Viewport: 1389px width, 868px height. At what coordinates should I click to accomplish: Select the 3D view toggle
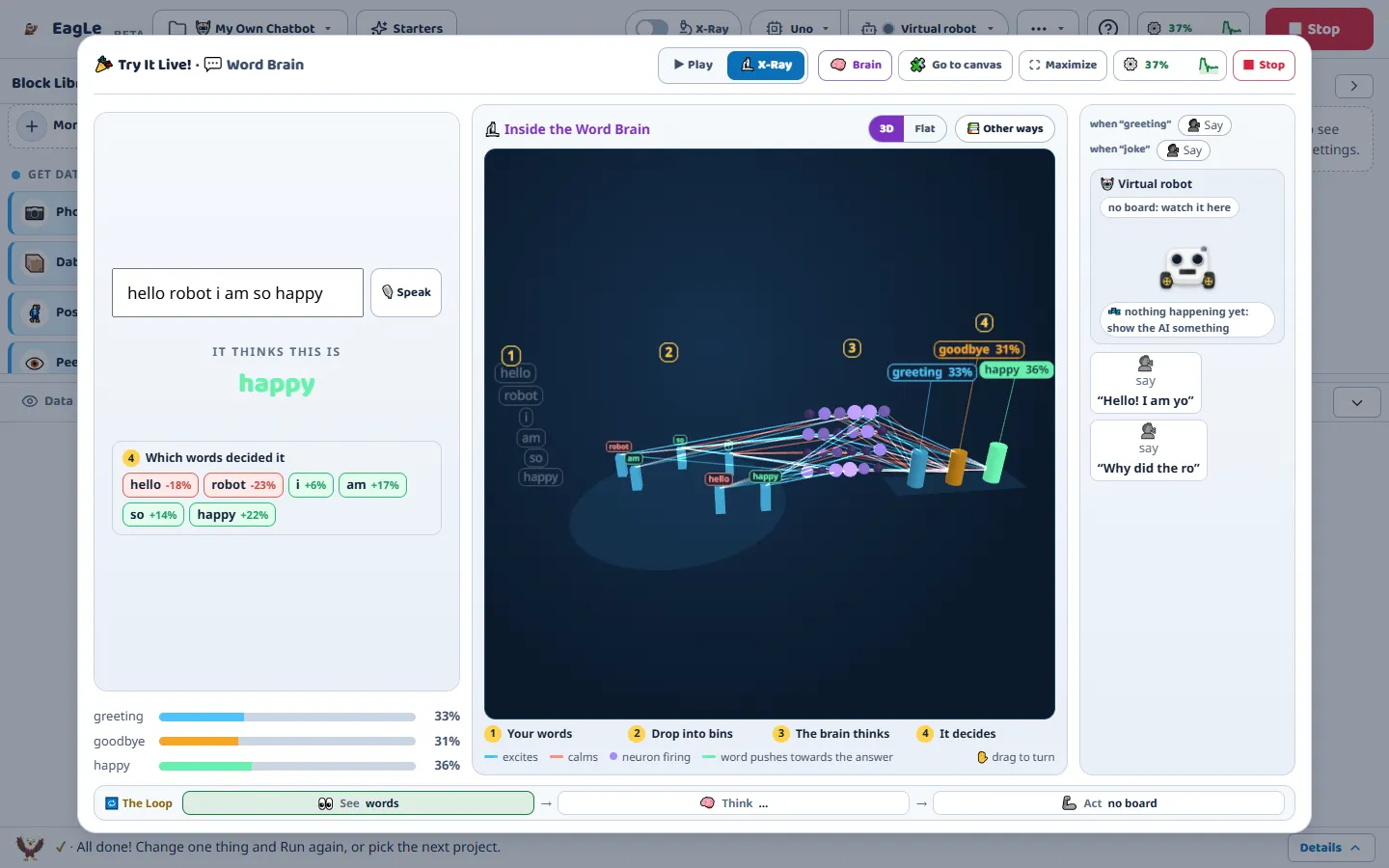coord(886,128)
